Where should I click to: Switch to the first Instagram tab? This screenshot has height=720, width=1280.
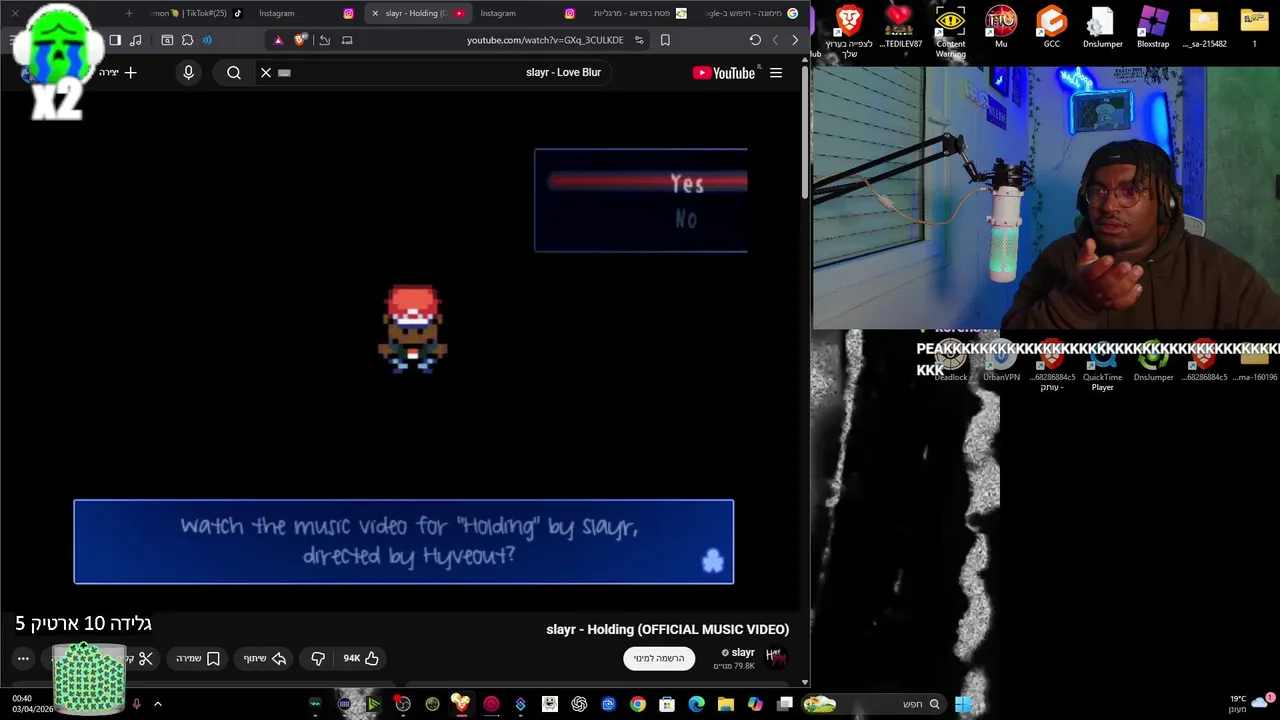click(305, 13)
